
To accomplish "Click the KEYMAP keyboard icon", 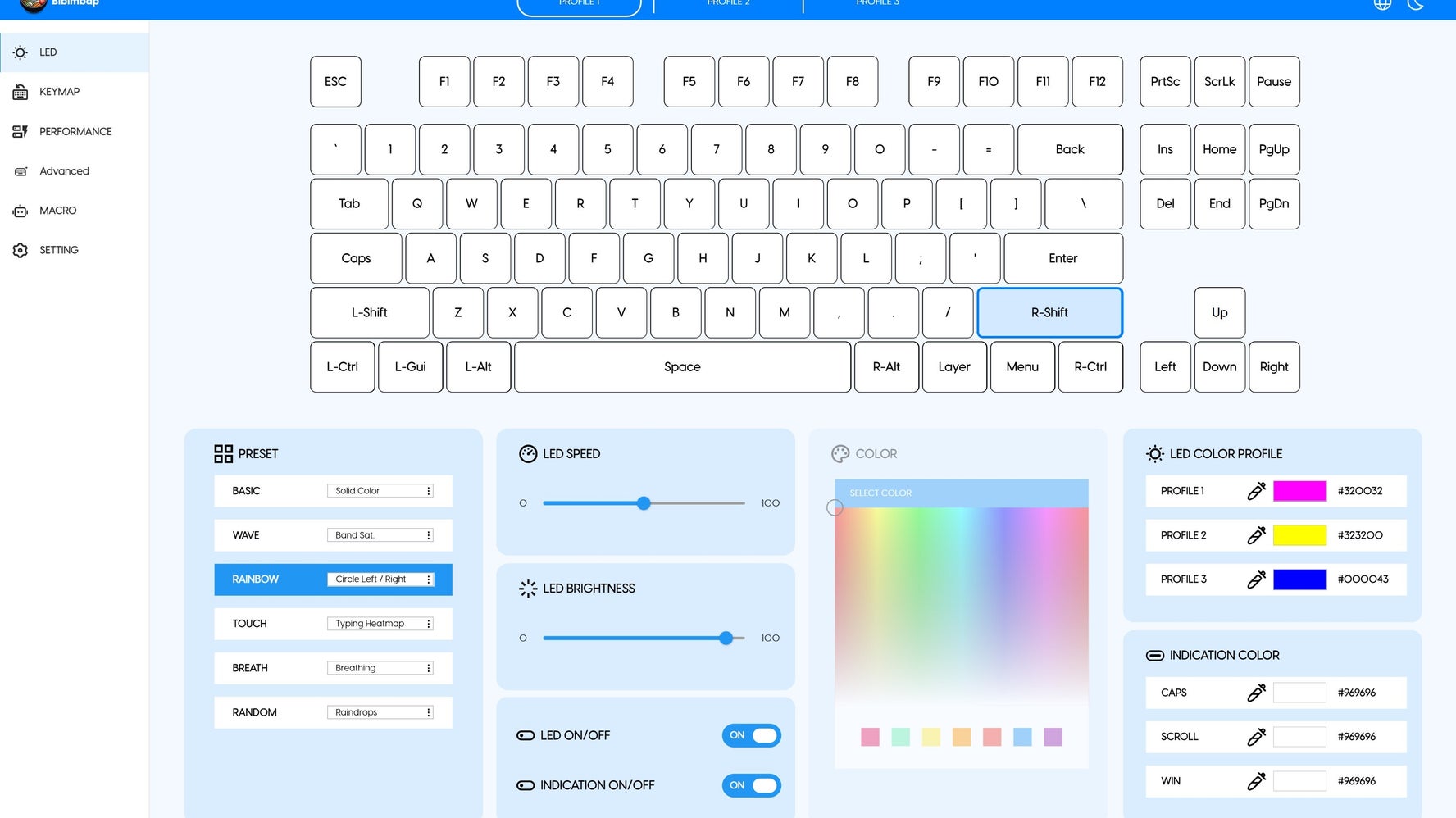I will 20,92.
